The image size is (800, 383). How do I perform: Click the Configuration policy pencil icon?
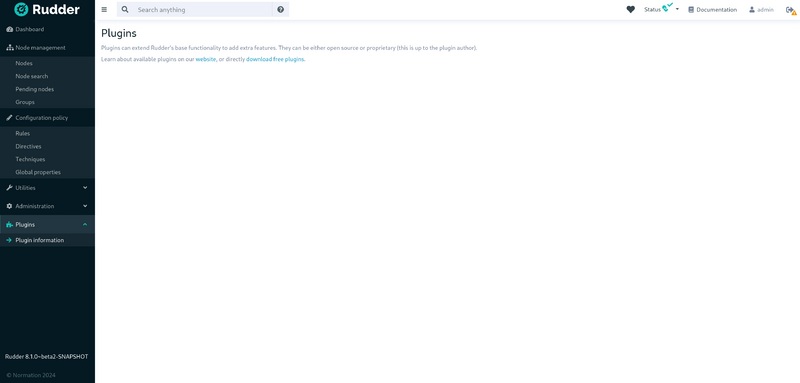click(9, 118)
